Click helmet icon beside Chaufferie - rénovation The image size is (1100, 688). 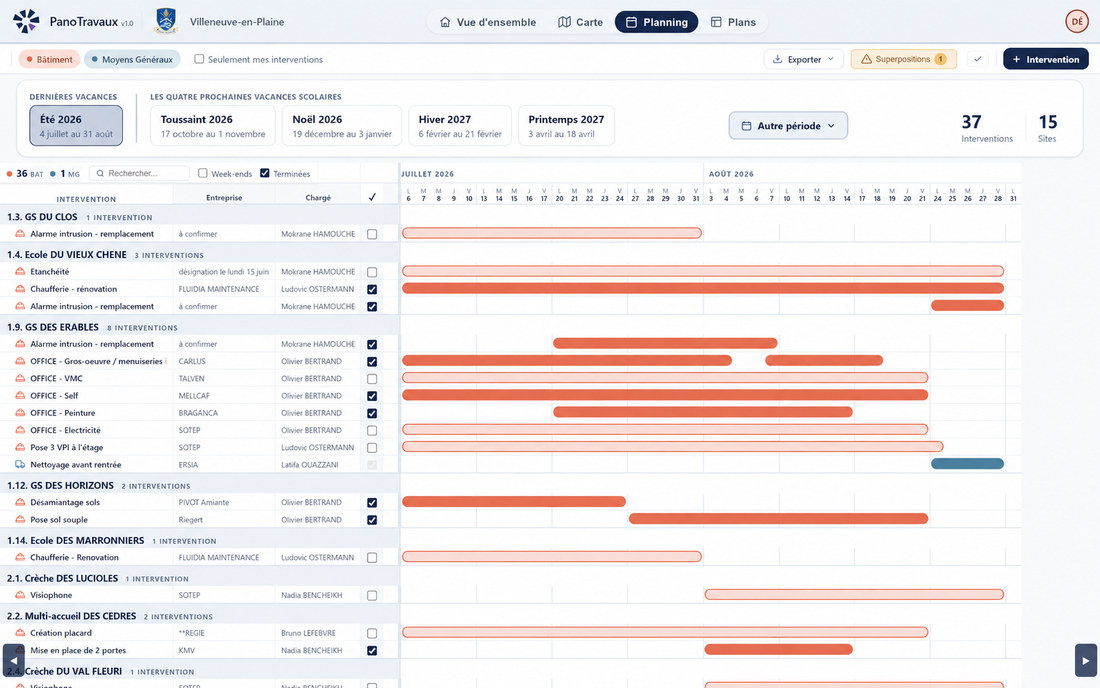click(x=20, y=289)
